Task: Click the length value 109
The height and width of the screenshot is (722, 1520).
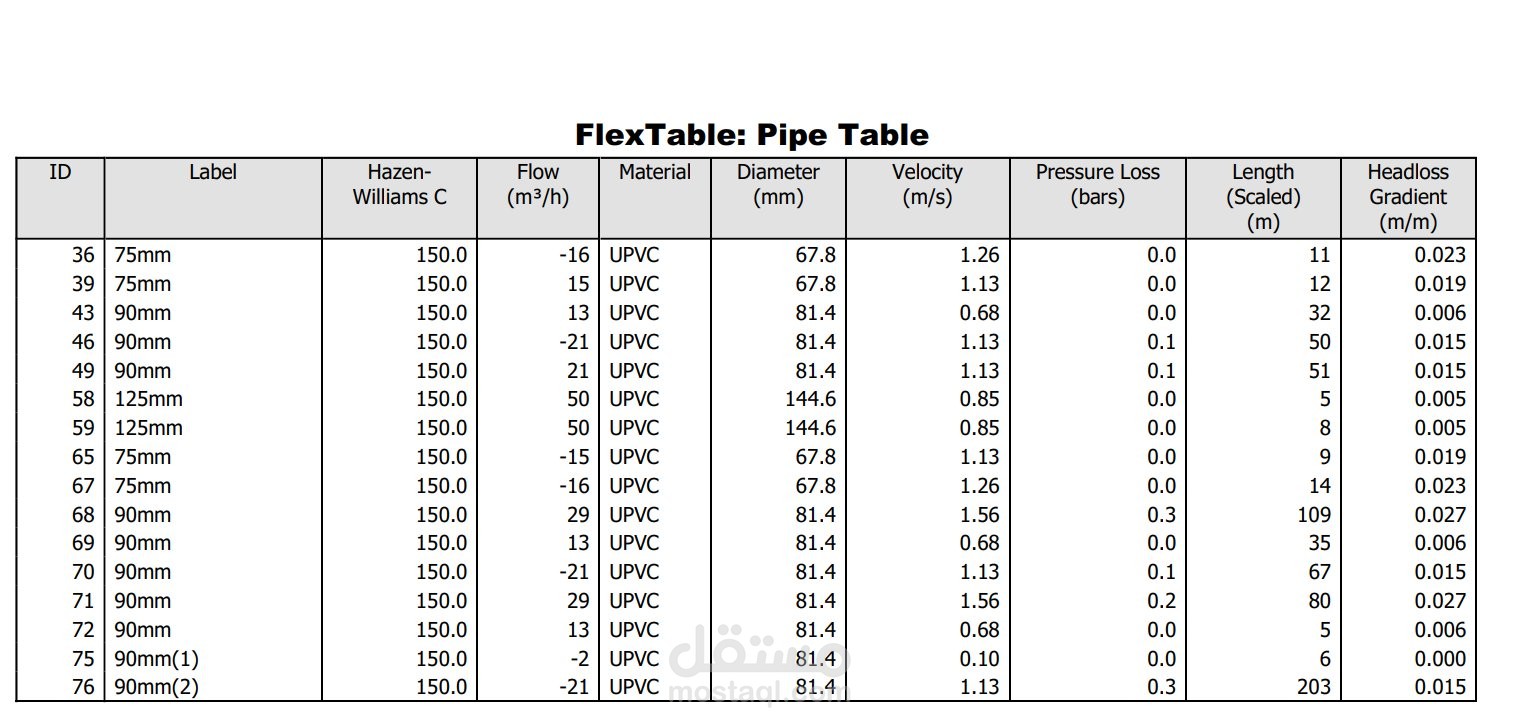Action: [x=1312, y=515]
